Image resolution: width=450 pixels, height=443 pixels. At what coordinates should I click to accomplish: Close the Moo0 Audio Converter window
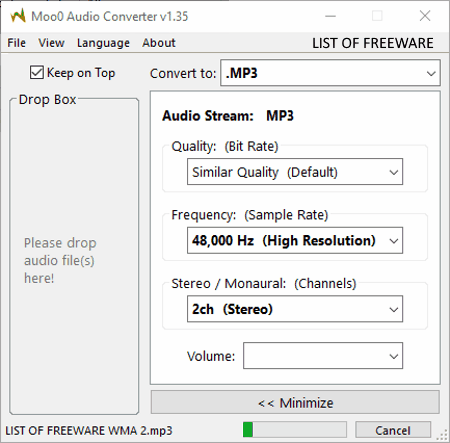pyautogui.click(x=425, y=16)
